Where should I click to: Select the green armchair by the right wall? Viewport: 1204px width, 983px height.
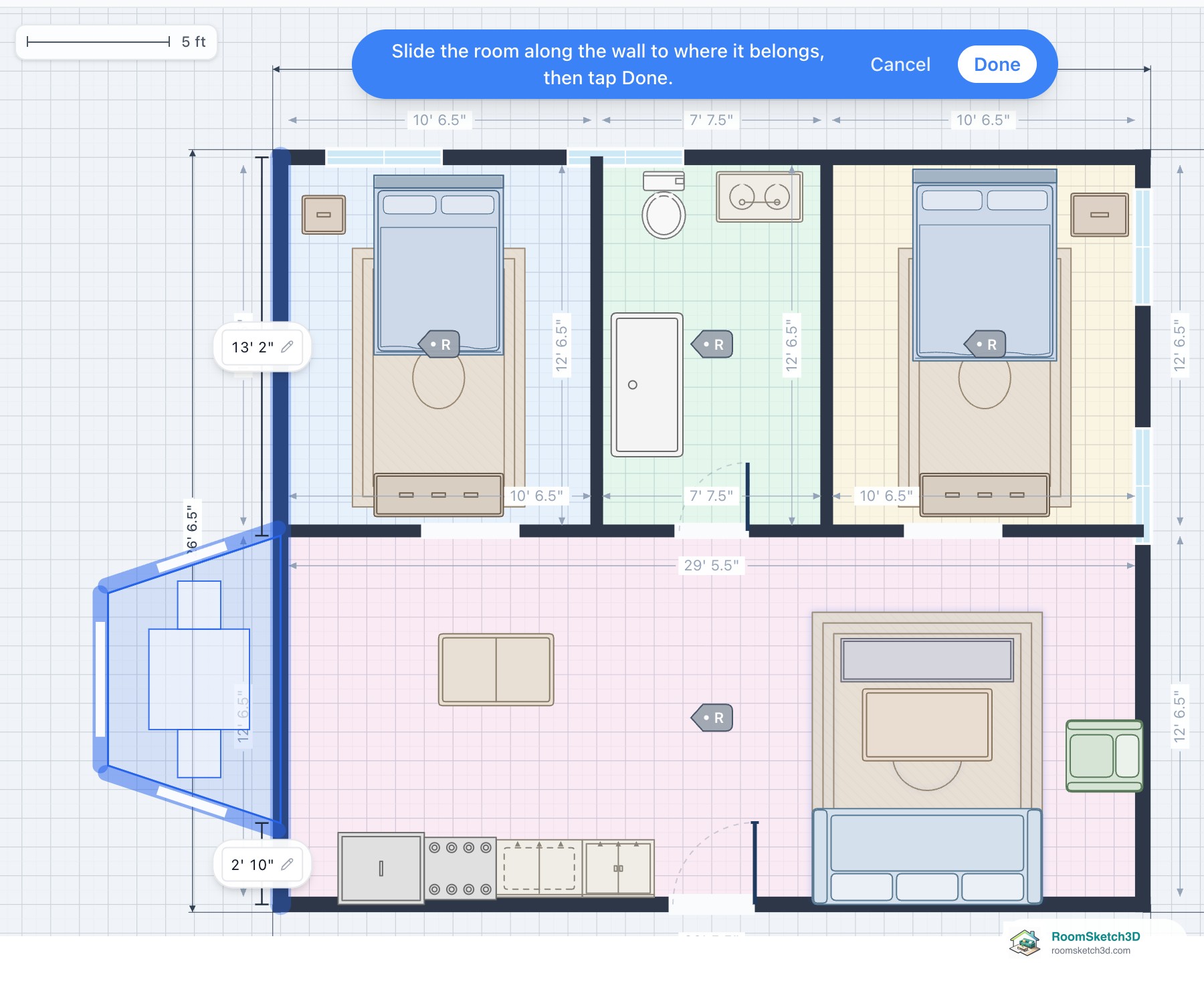click(1104, 756)
